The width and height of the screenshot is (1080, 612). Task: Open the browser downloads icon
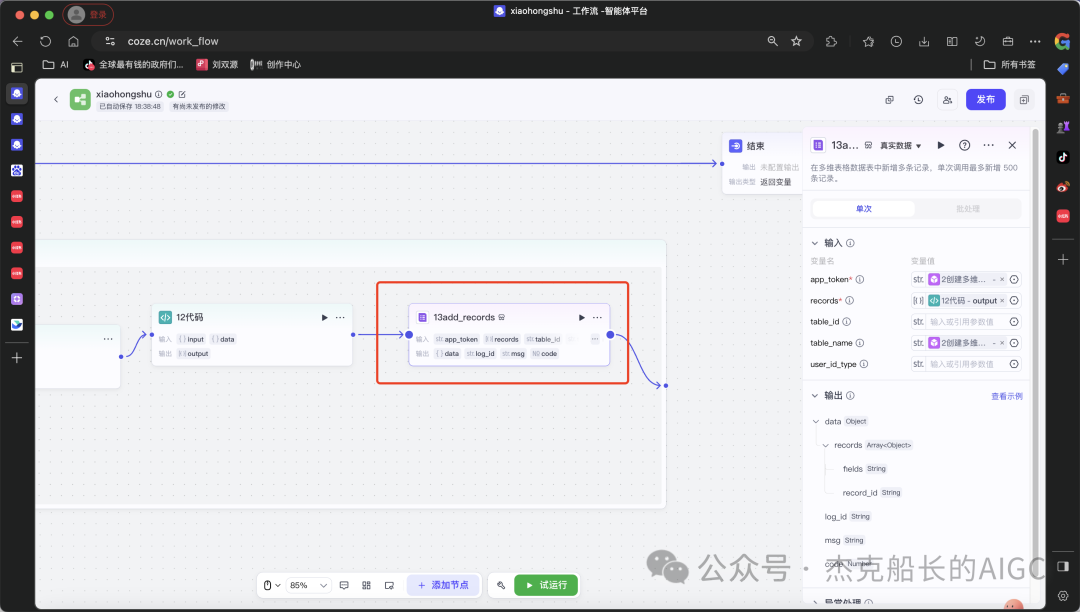click(x=924, y=41)
